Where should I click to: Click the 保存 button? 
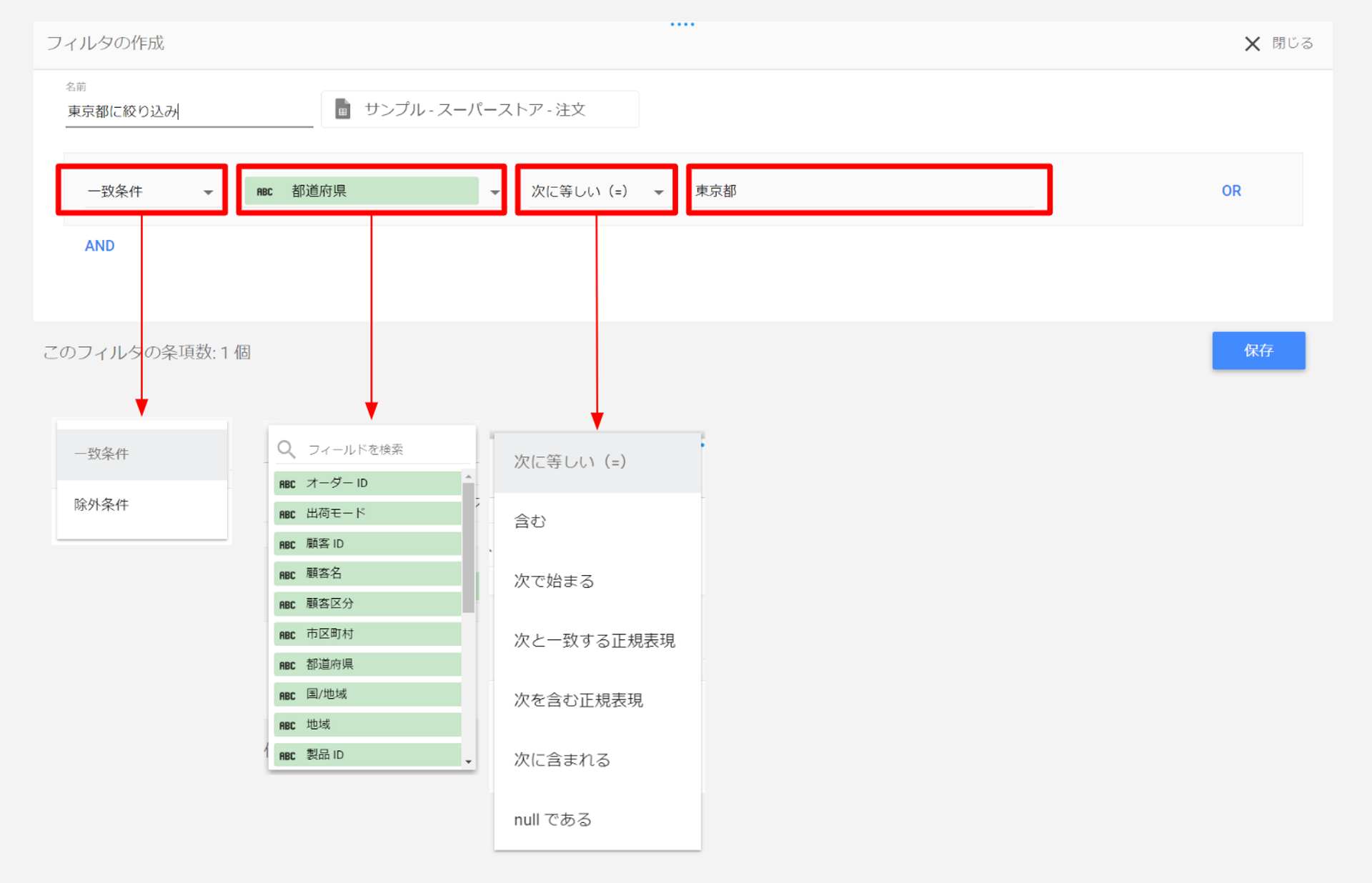coord(1258,350)
